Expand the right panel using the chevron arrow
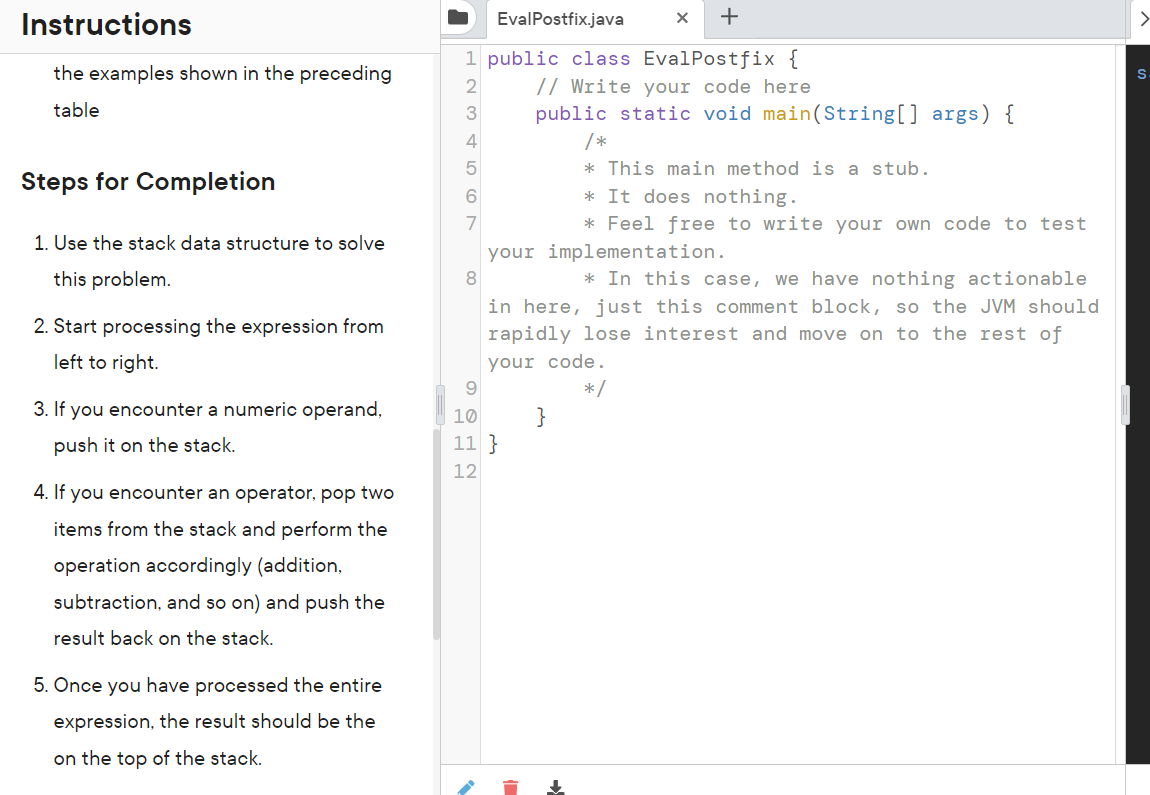 tap(1143, 17)
